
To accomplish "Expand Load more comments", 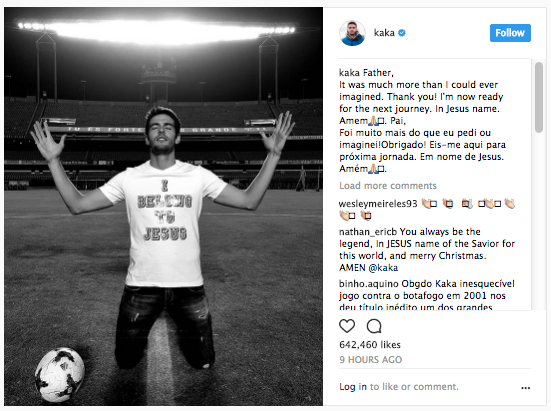I will (x=388, y=185).
